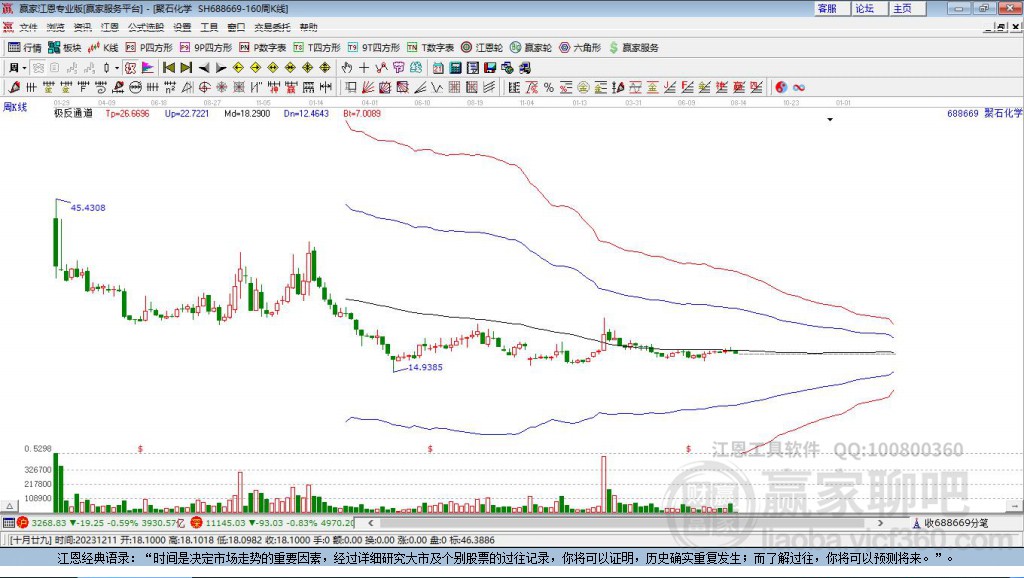Open the 行情 market quotes view
The height and width of the screenshot is (578, 1024).
(25, 48)
